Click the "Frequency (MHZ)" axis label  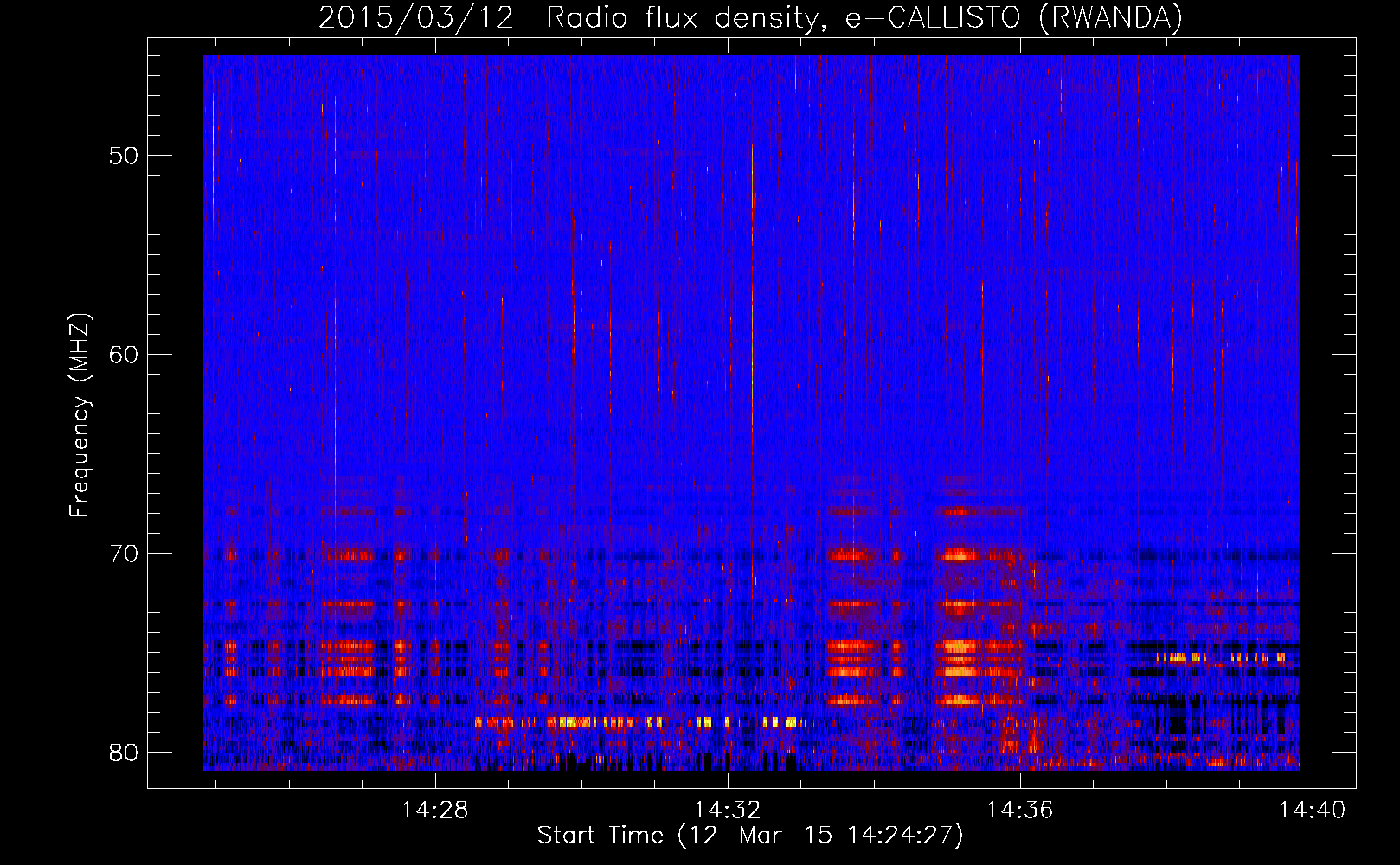pyautogui.click(x=80, y=415)
